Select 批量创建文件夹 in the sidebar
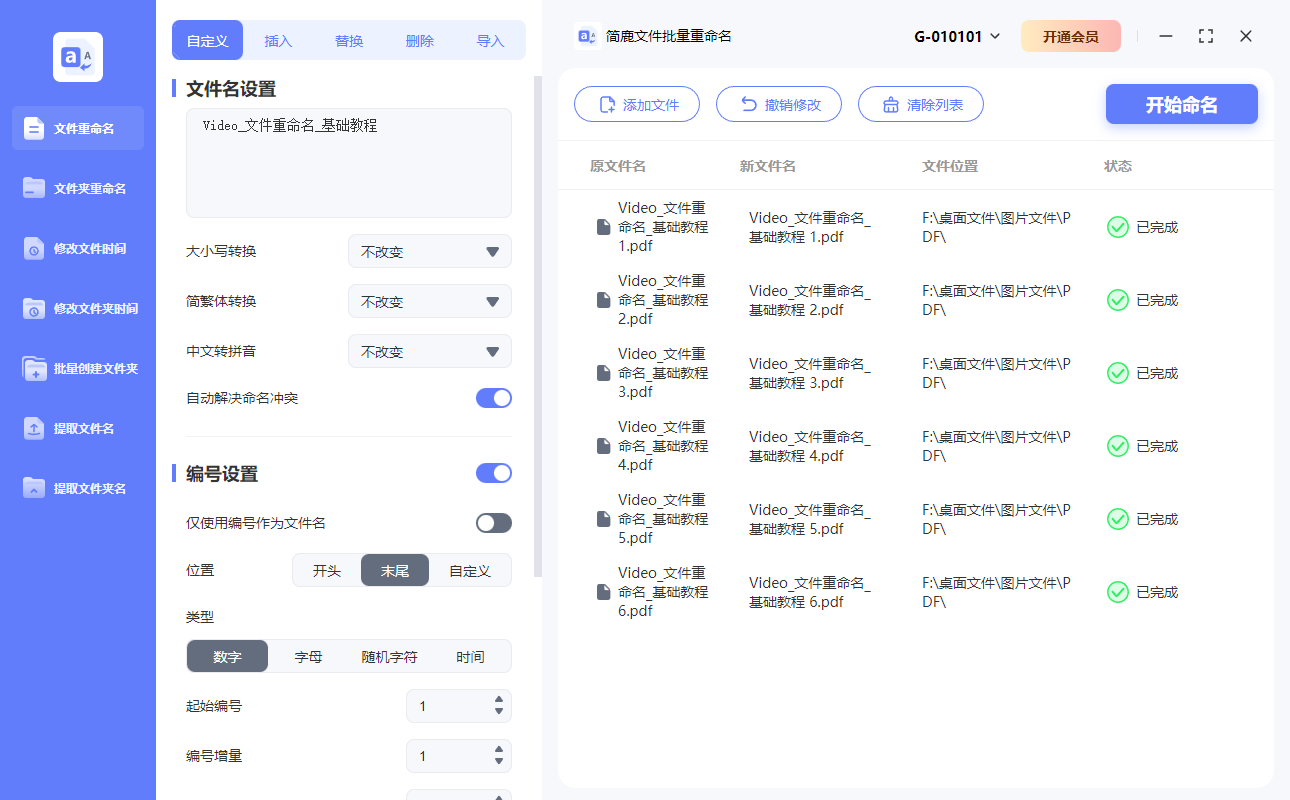This screenshot has width=1290, height=800. coord(77,368)
